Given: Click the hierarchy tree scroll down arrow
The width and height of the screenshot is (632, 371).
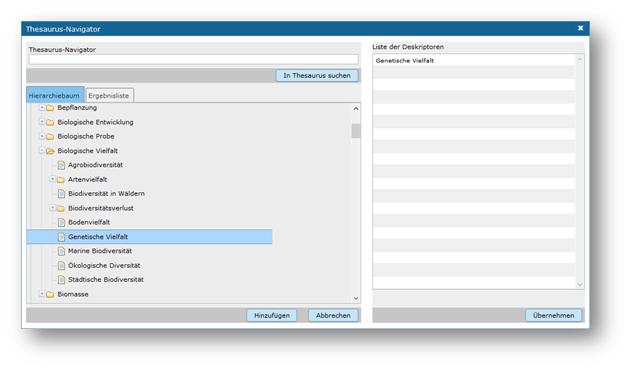Looking at the screenshot, I should tap(356, 298).
